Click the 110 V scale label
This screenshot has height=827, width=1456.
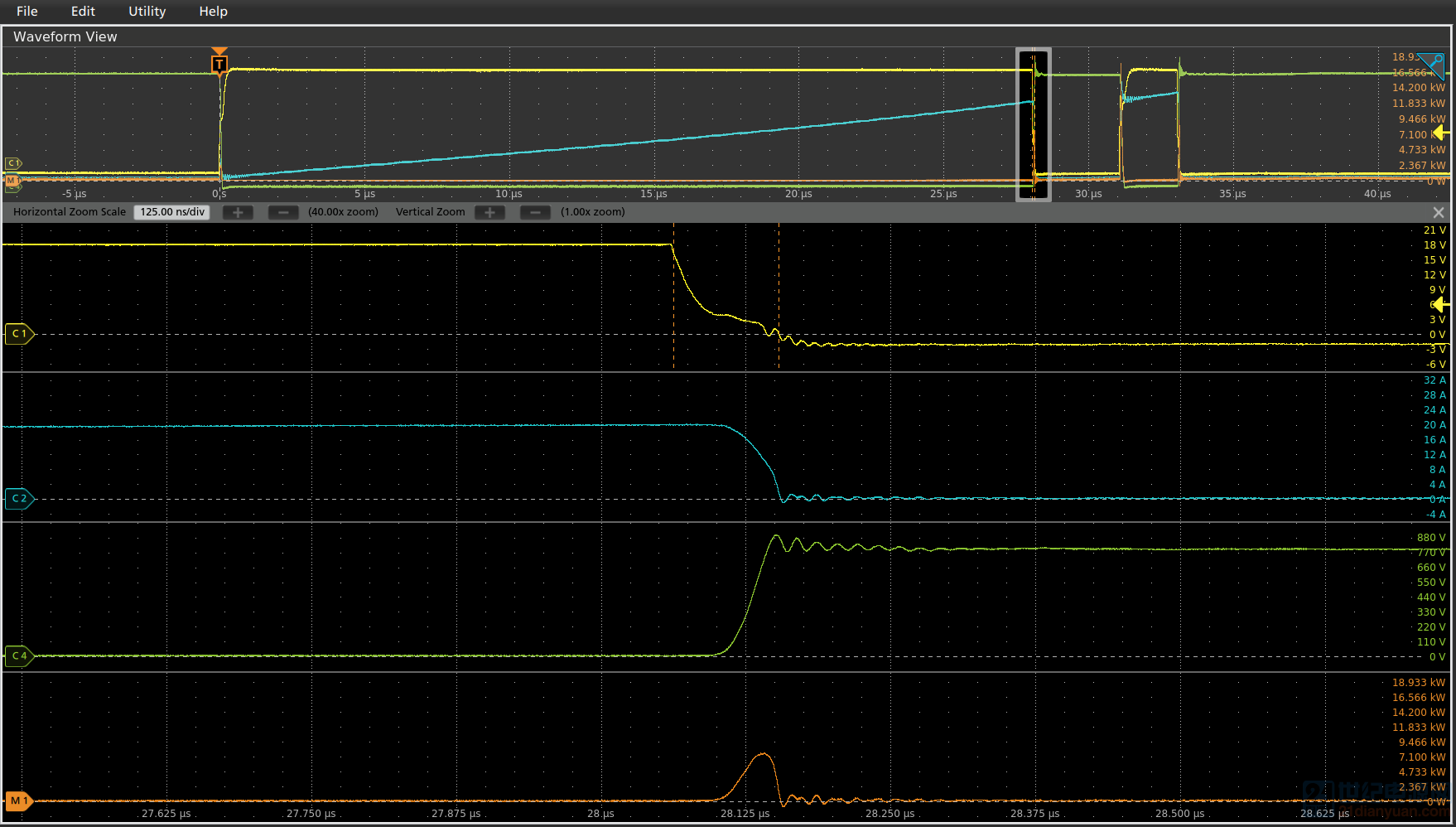[1431, 642]
